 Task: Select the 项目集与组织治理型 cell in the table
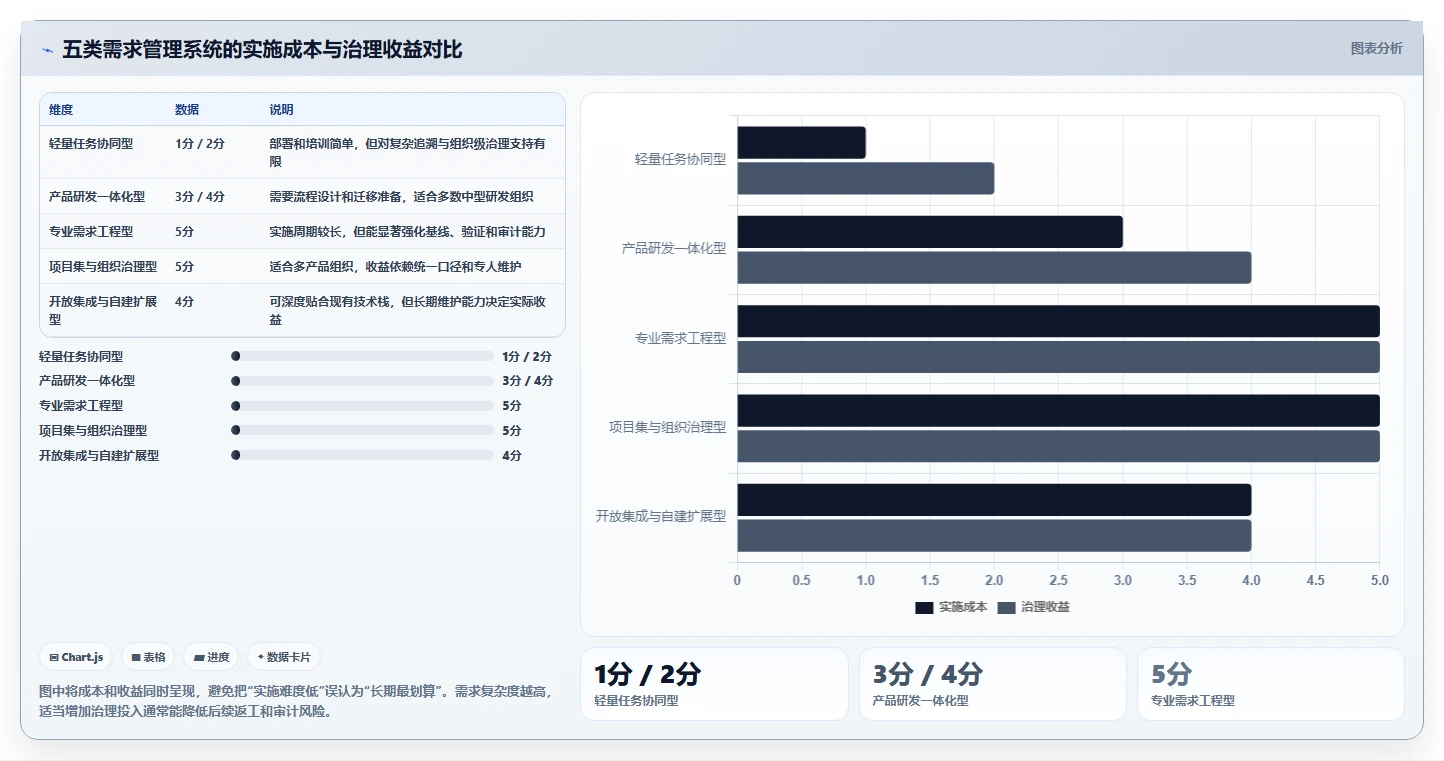[x=103, y=266]
